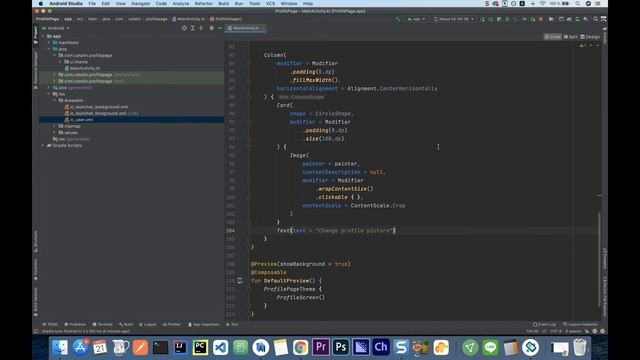The width and height of the screenshot is (640, 360).
Task: Open Project panel gear settings
Action: [x=211, y=28]
